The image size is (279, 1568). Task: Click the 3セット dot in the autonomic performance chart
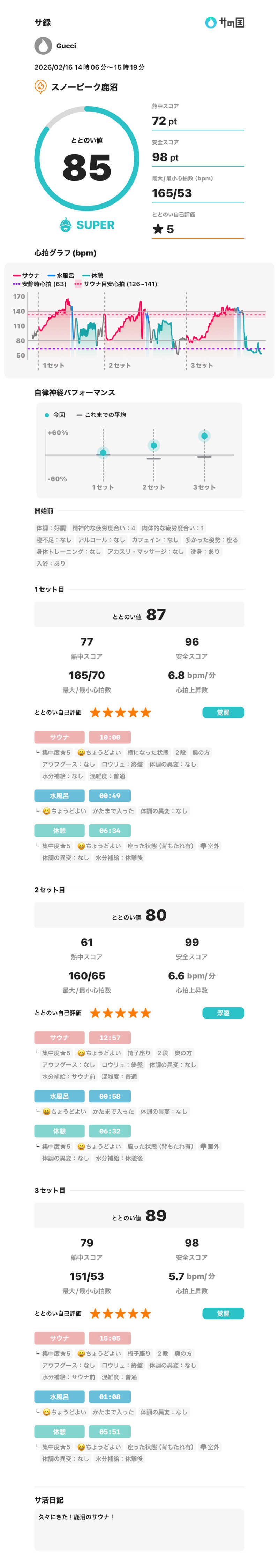coord(204,436)
